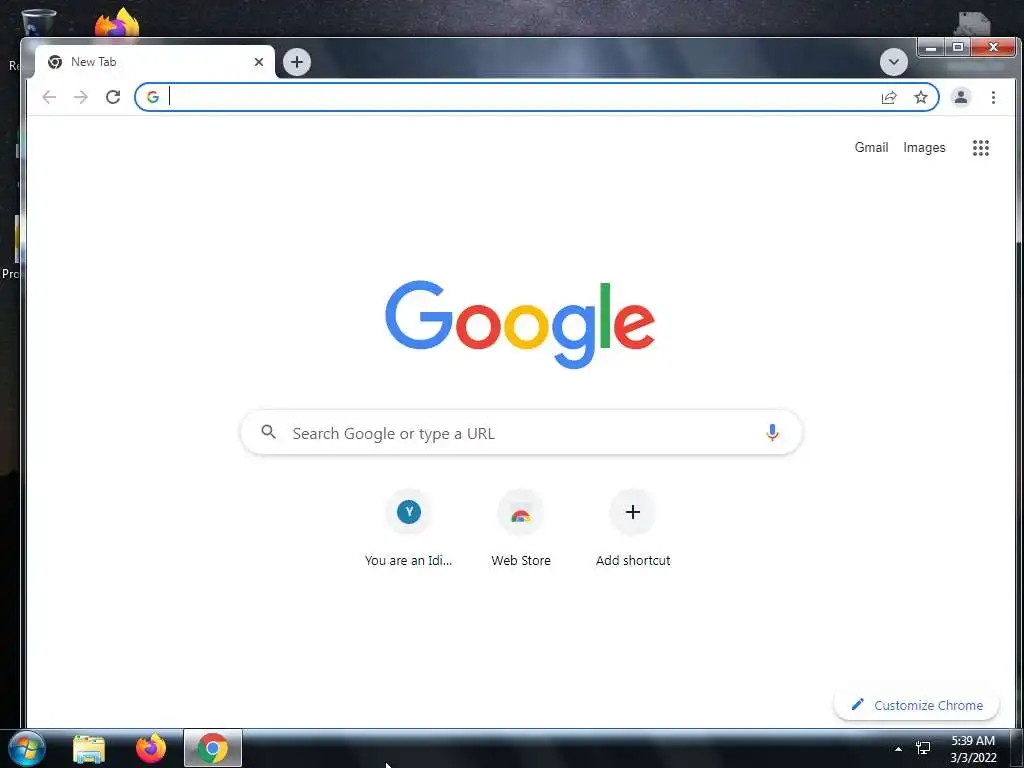Click the back navigation arrow
This screenshot has width=1024, height=768.
pos(49,97)
